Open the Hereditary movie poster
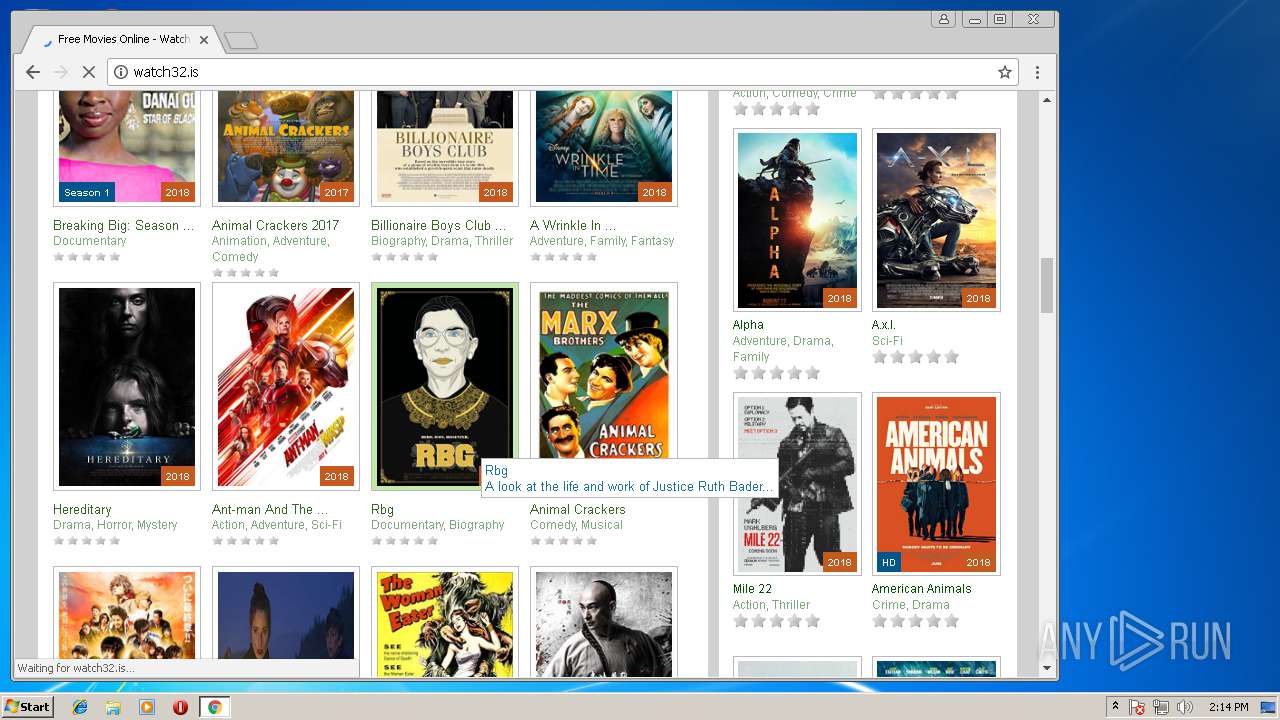This screenshot has height=720, width=1280. tap(127, 386)
